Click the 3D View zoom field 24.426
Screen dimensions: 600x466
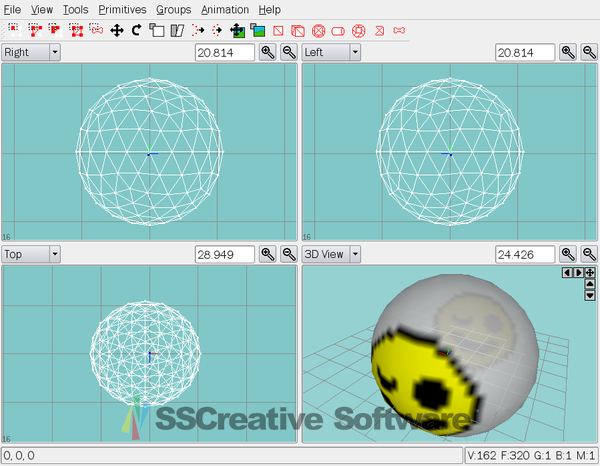tap(525, 254)
